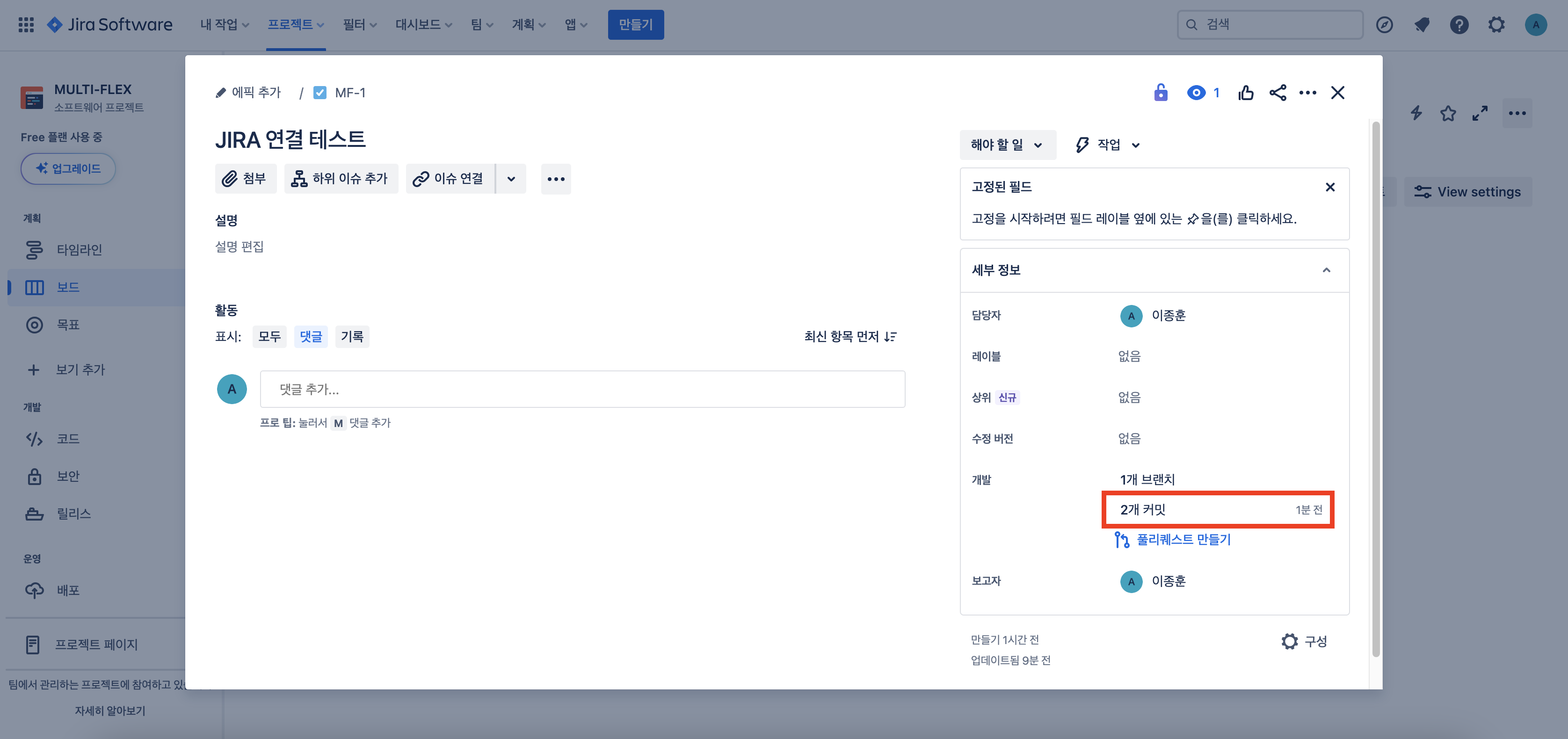
Task: Click the thumbs-up vote icon
Action: click(x=1245, y=93)
